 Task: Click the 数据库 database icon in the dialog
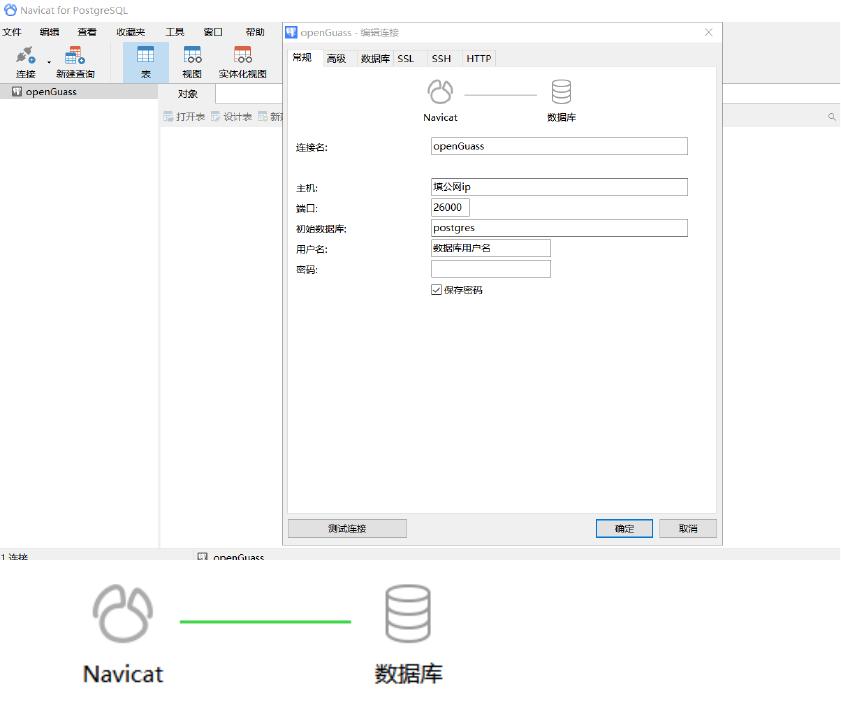point(560,92)
